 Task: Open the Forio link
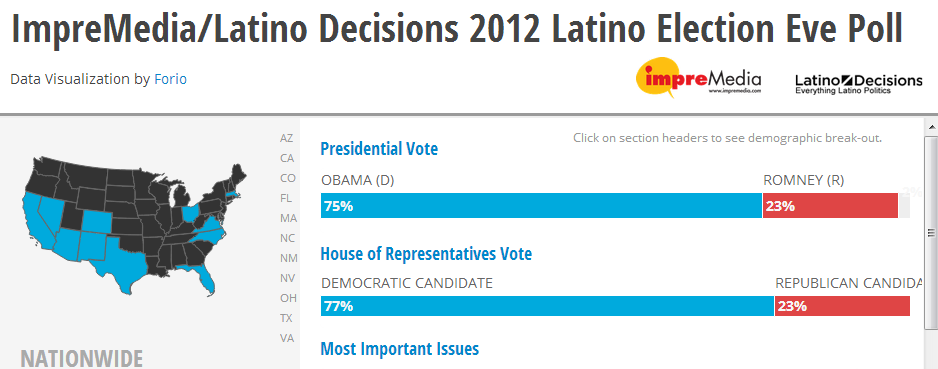[x=170, y=79]
